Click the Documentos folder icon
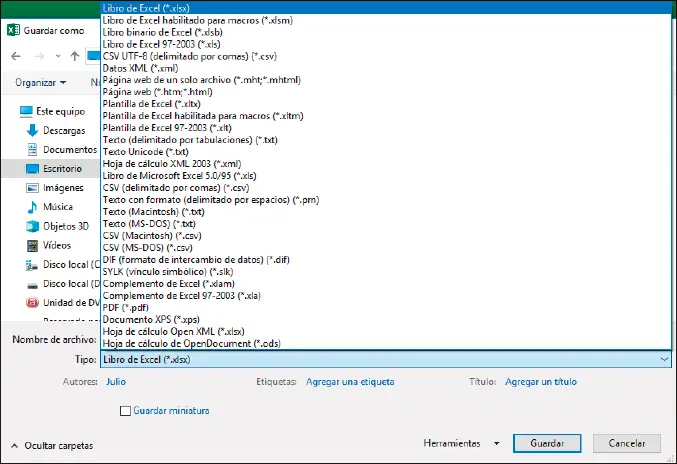This screenshot has height=464, width=677. (x=32, y=149)
